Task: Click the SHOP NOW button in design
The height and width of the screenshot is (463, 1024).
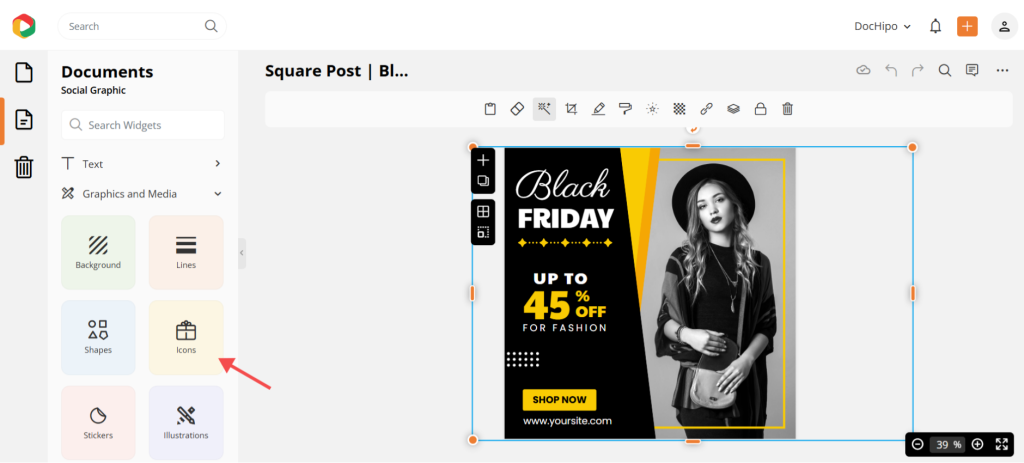Action: click(x=559, y=400)
